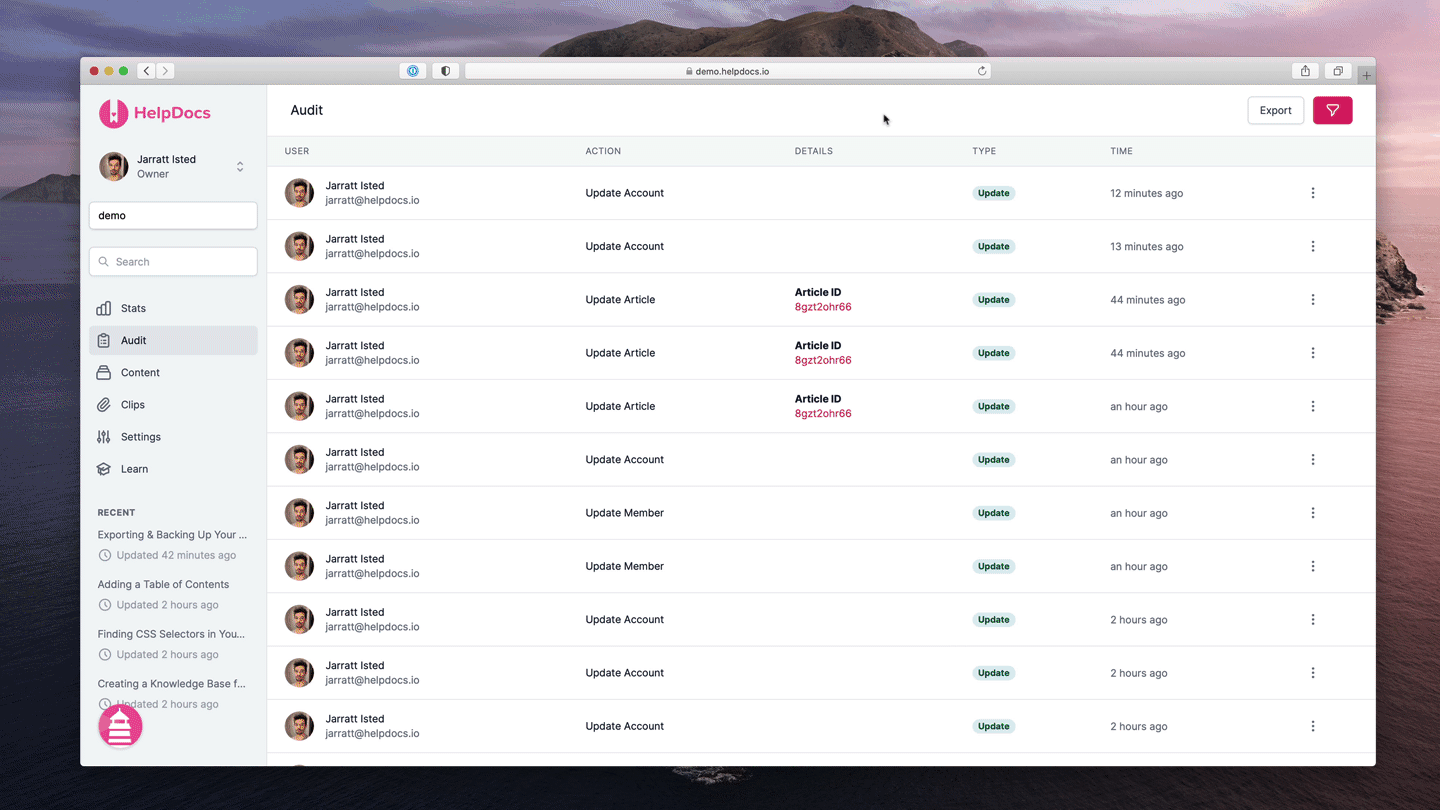The image size is (1440, 810).
Task: Open the three-dot menu of the first 2 hours ago row
Action: (x=1313, y=619)
